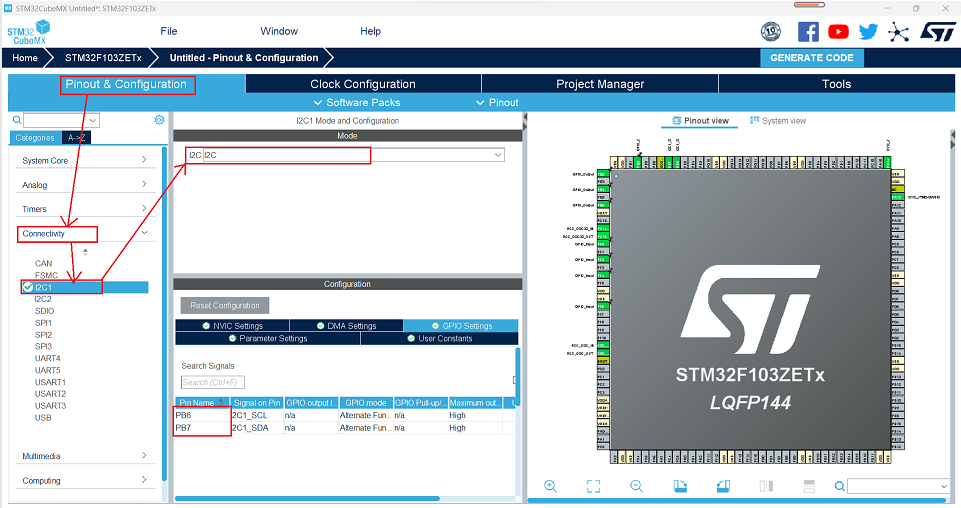Switch to Project Manager tab

coord(600,84)
